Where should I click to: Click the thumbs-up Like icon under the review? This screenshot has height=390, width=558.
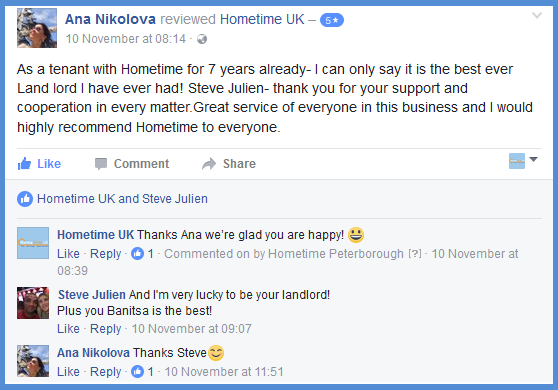pyautogui.click(x=25, y=164)
